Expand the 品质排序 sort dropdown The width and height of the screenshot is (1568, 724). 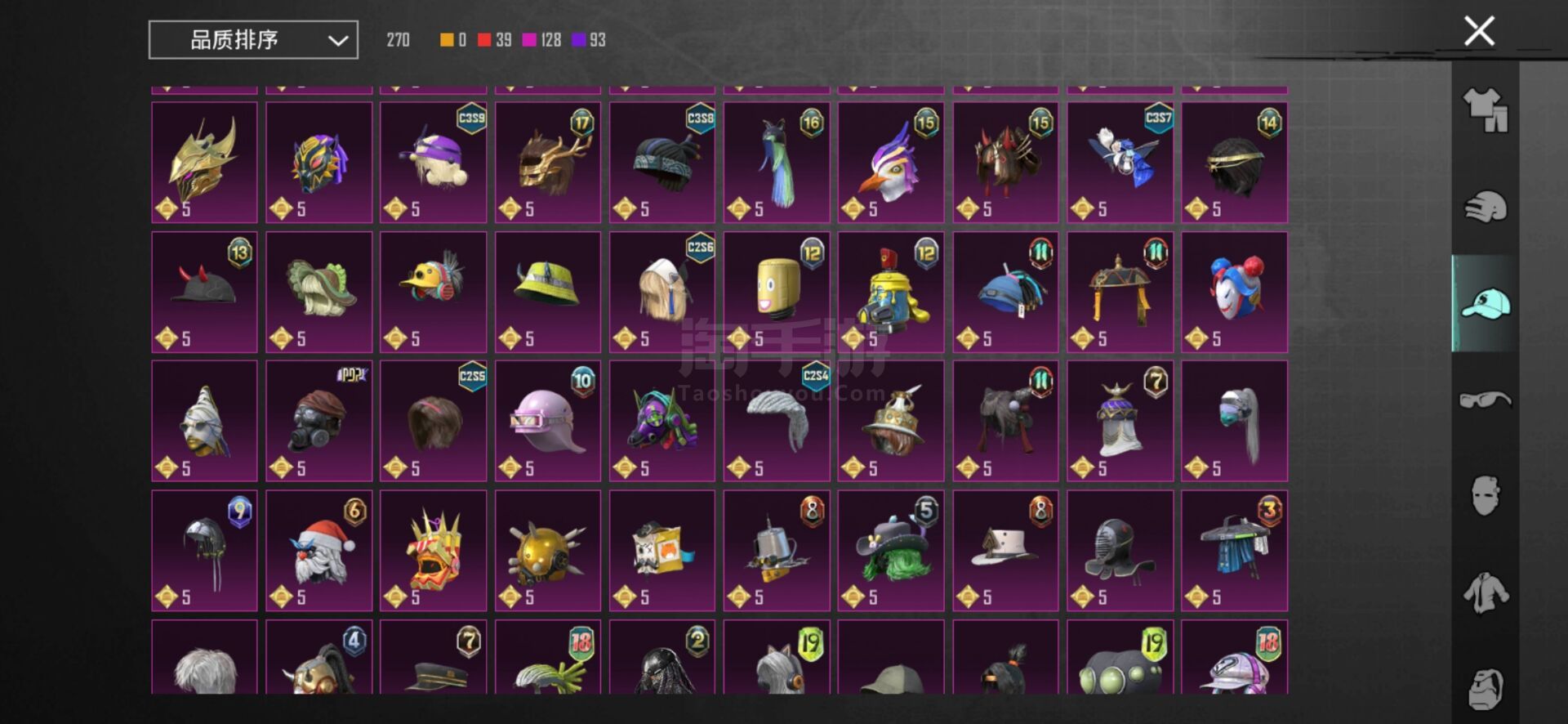tap(253, 40)
